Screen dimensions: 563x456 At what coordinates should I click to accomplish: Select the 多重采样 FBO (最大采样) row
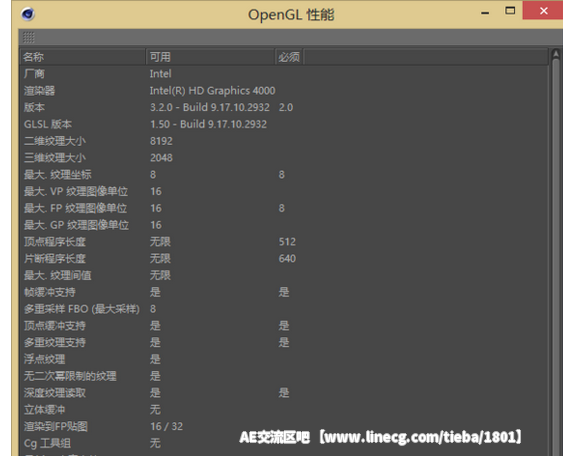82,309
